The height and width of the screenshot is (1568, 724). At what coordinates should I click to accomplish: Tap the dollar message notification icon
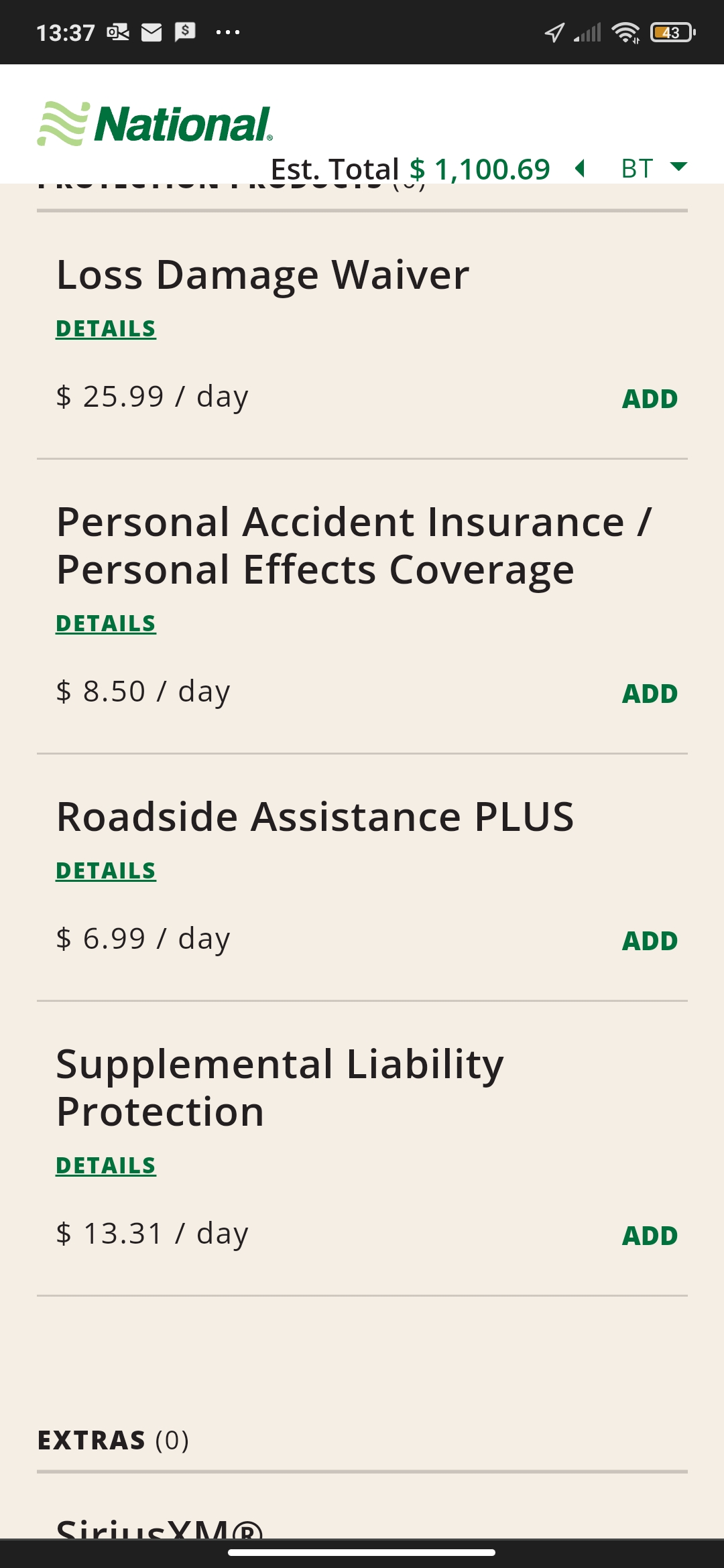[x=185, y=31]
